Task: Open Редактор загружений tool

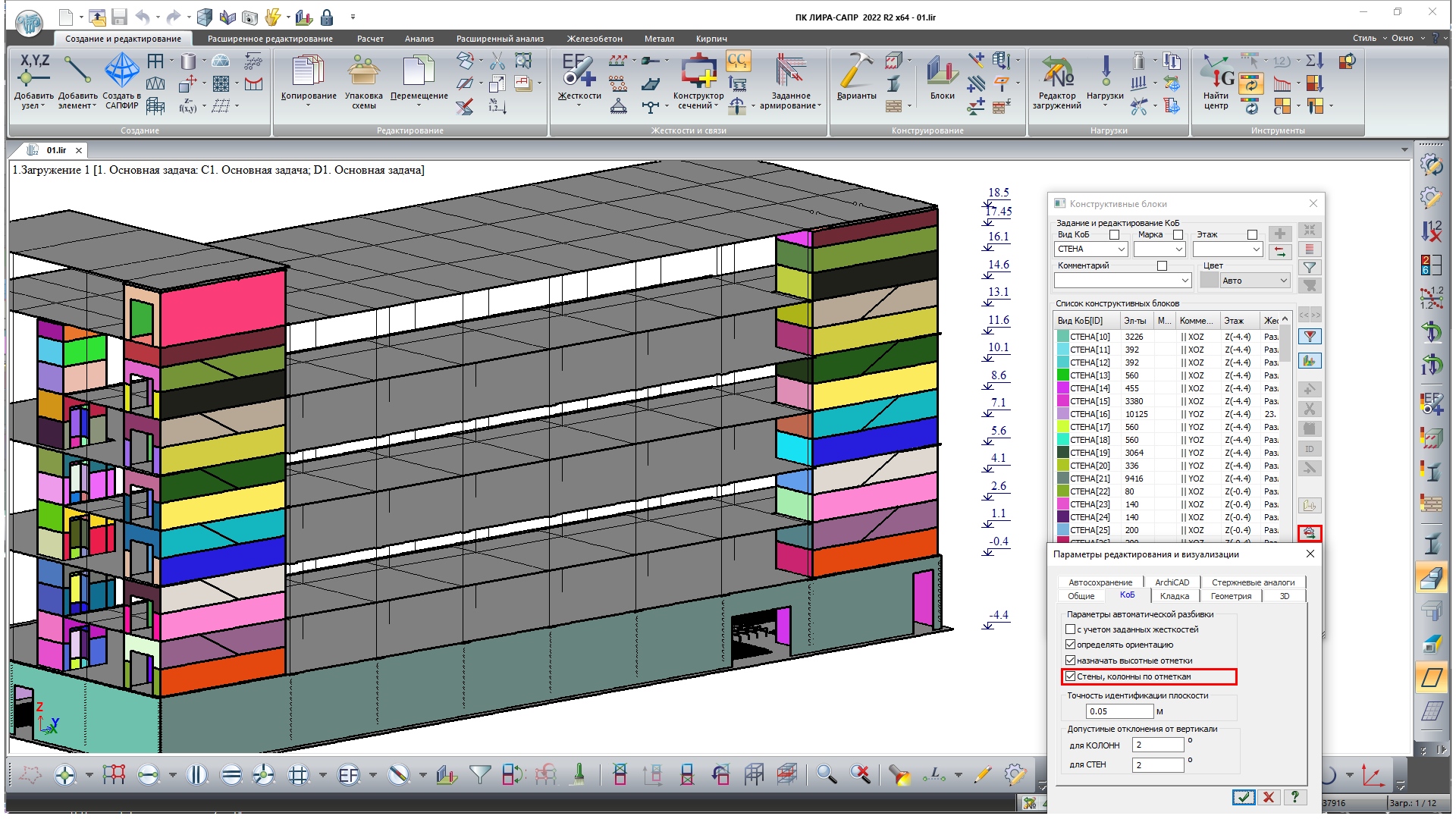Action: point(1057,72)
